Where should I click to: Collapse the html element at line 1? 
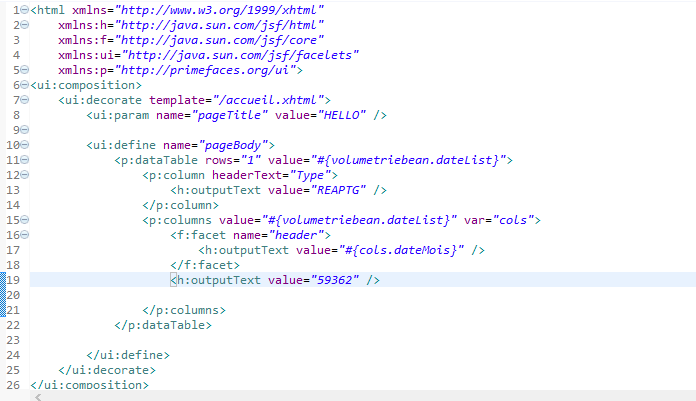[x=25, y=10]
